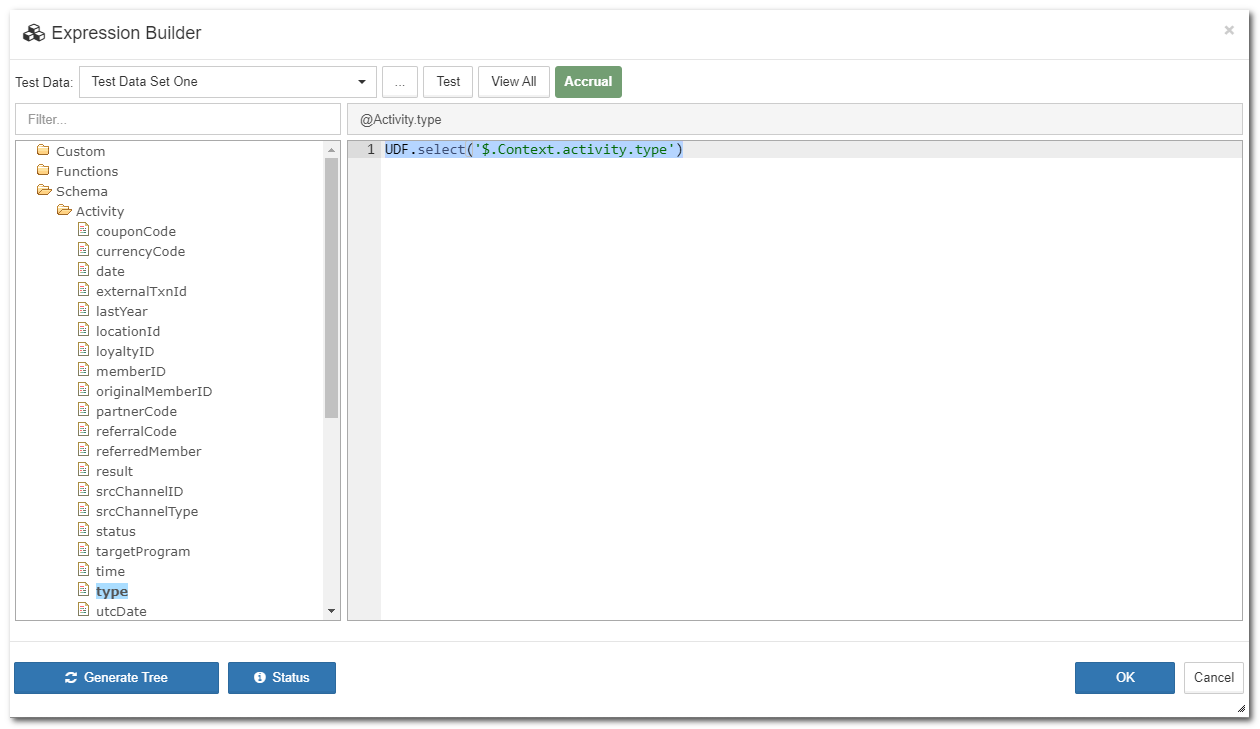Click the refresh icon on Generate Tree

(x=71, y=678)
